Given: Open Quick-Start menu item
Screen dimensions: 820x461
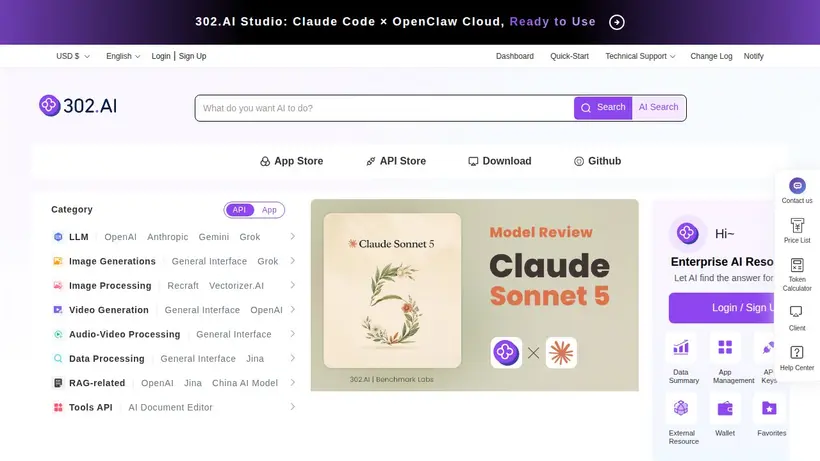Looking at the screenshot, I should [569, 56].
